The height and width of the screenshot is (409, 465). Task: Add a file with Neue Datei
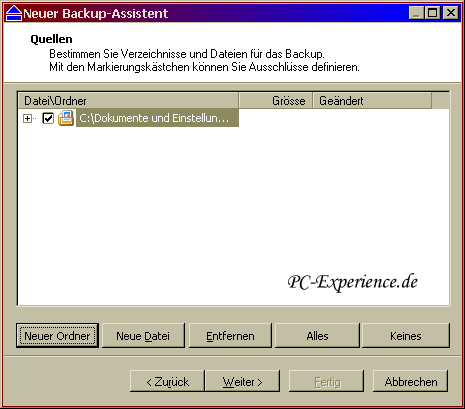(x=143, y=335)
